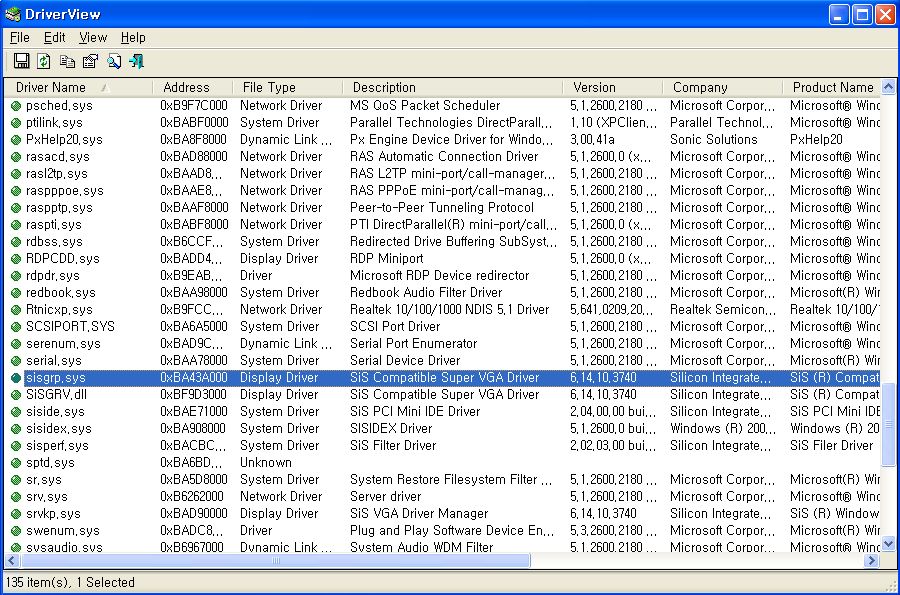Select the rasppptp.sys driver row
The width and height of the screenshot is (900, 595).
pos(443,208)
